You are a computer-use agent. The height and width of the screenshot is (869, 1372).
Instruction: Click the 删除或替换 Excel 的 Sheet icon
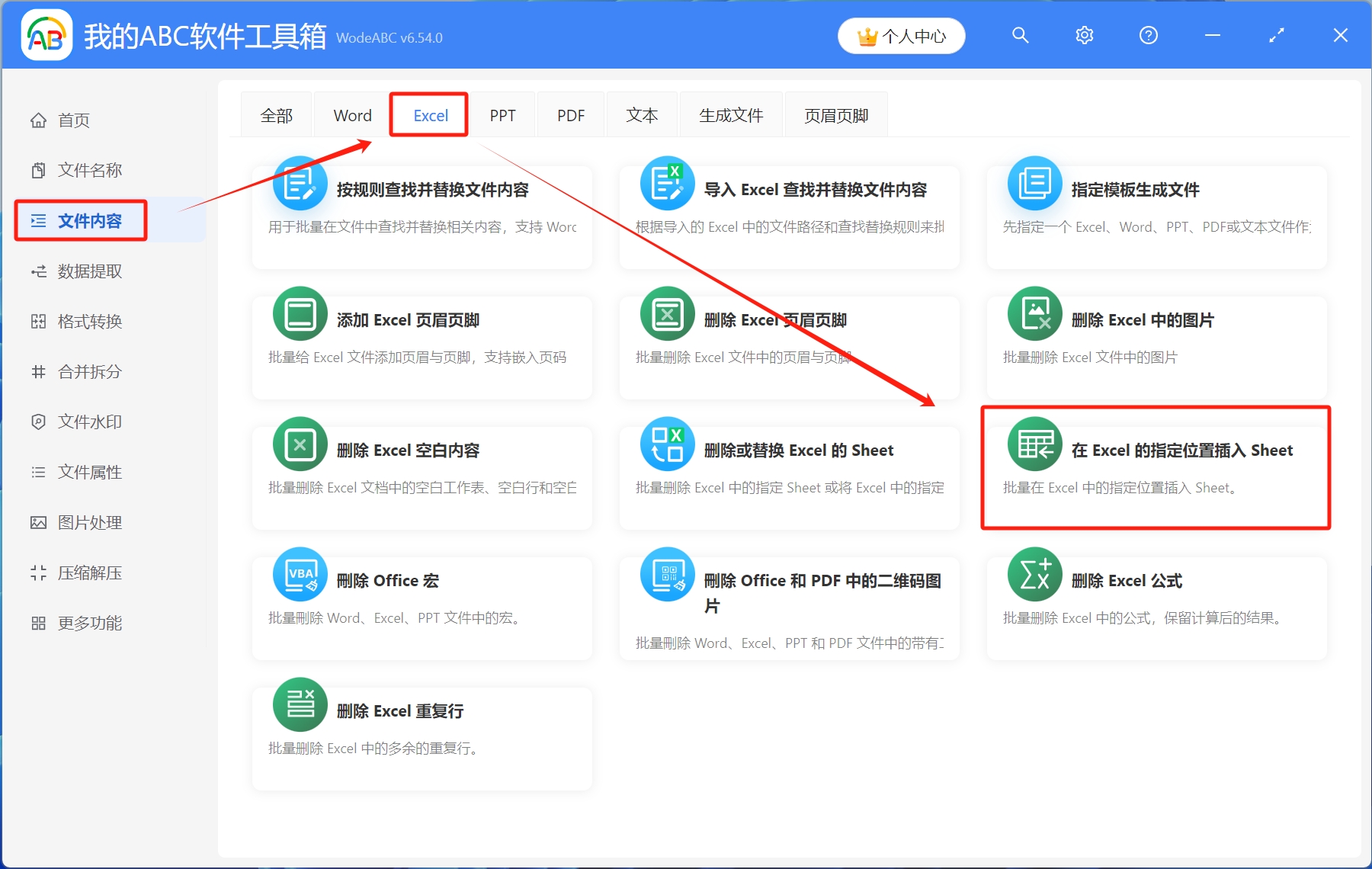point(667,444)
